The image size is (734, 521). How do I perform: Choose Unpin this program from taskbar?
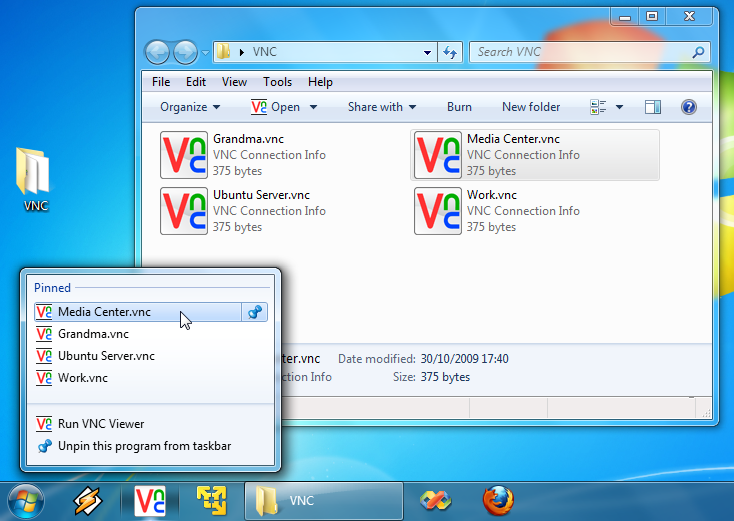151,446
